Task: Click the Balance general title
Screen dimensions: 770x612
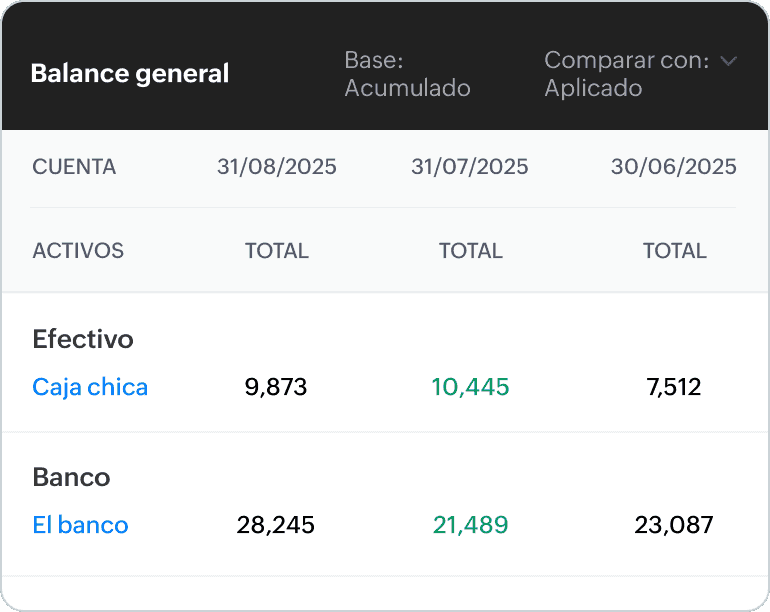Action: 130,74
